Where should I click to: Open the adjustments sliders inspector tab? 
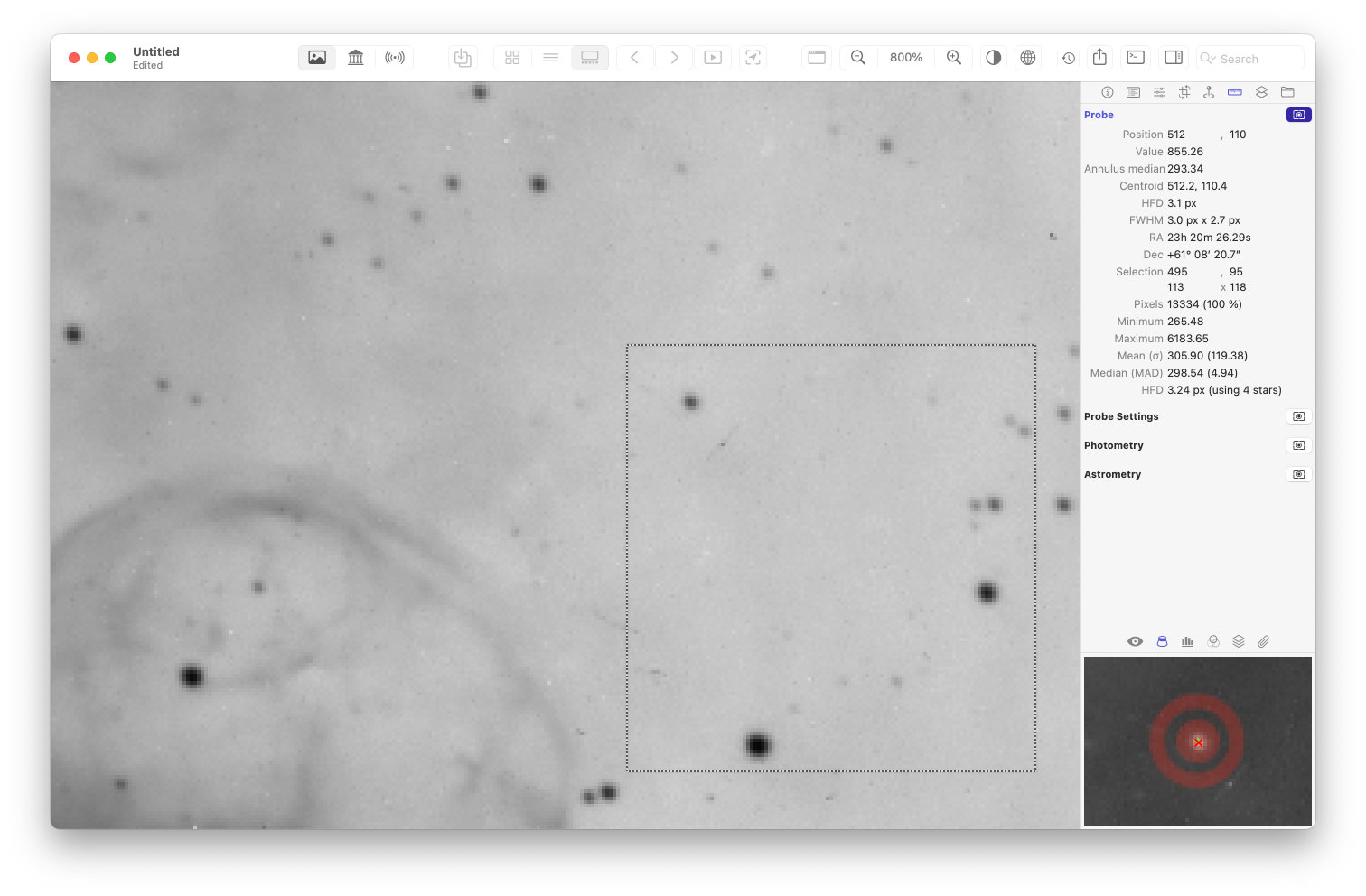[1159, 92]
